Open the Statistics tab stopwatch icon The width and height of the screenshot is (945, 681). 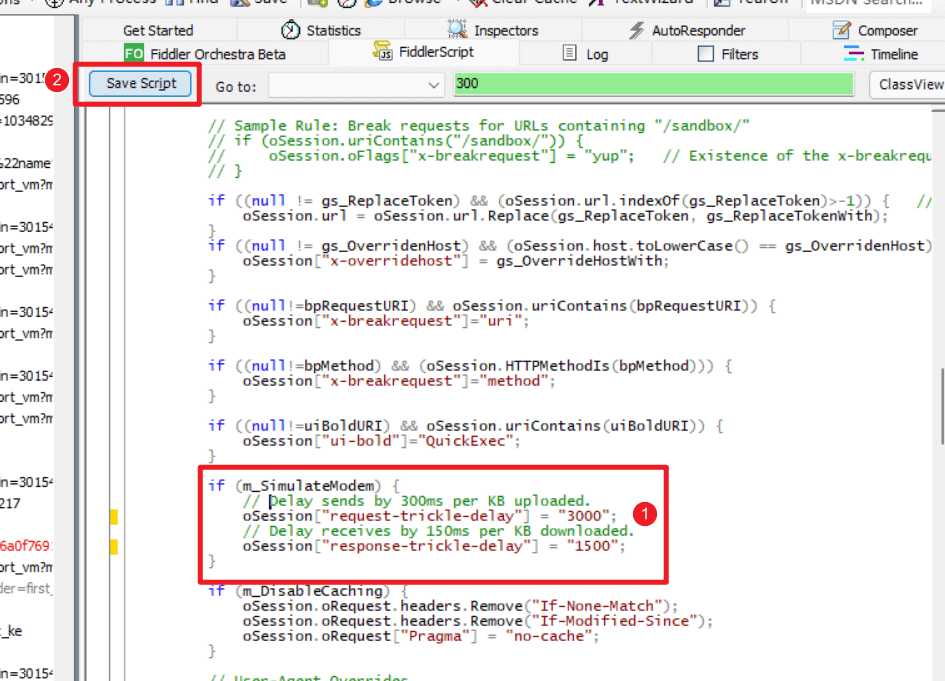(290, 30)
